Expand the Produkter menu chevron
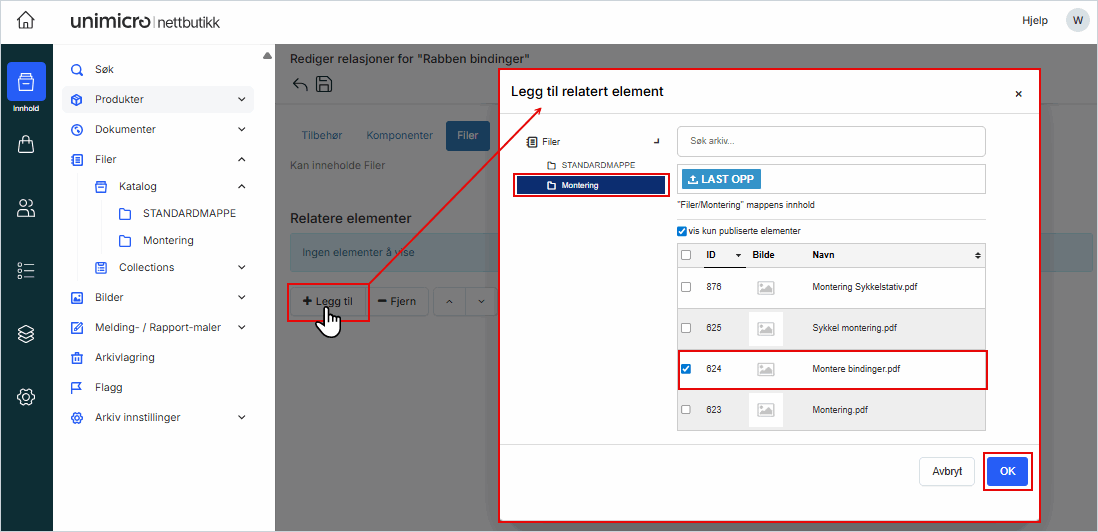 [x=241, y=100]
